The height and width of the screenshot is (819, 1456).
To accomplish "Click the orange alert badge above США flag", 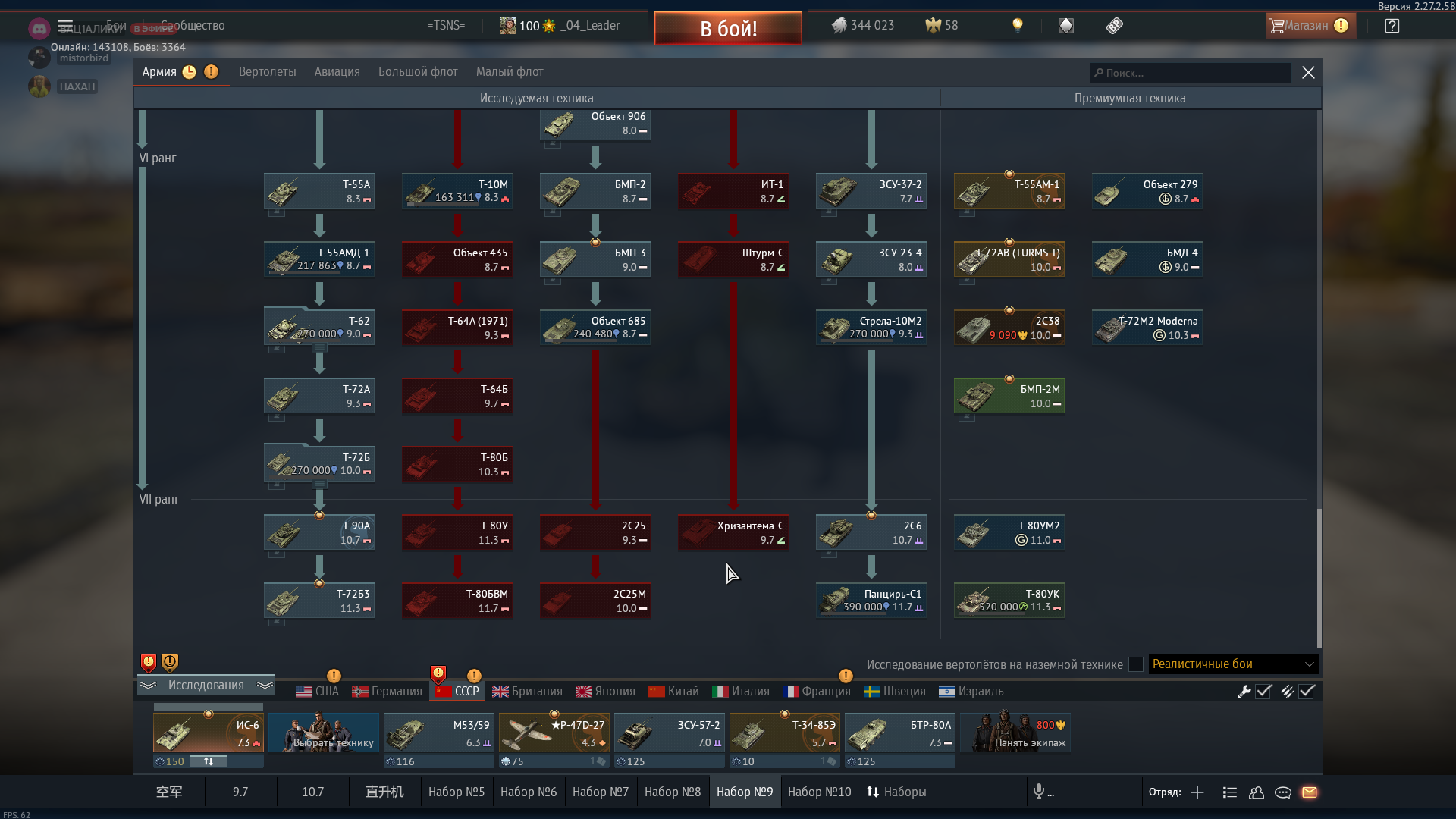I will click(334, 676).
